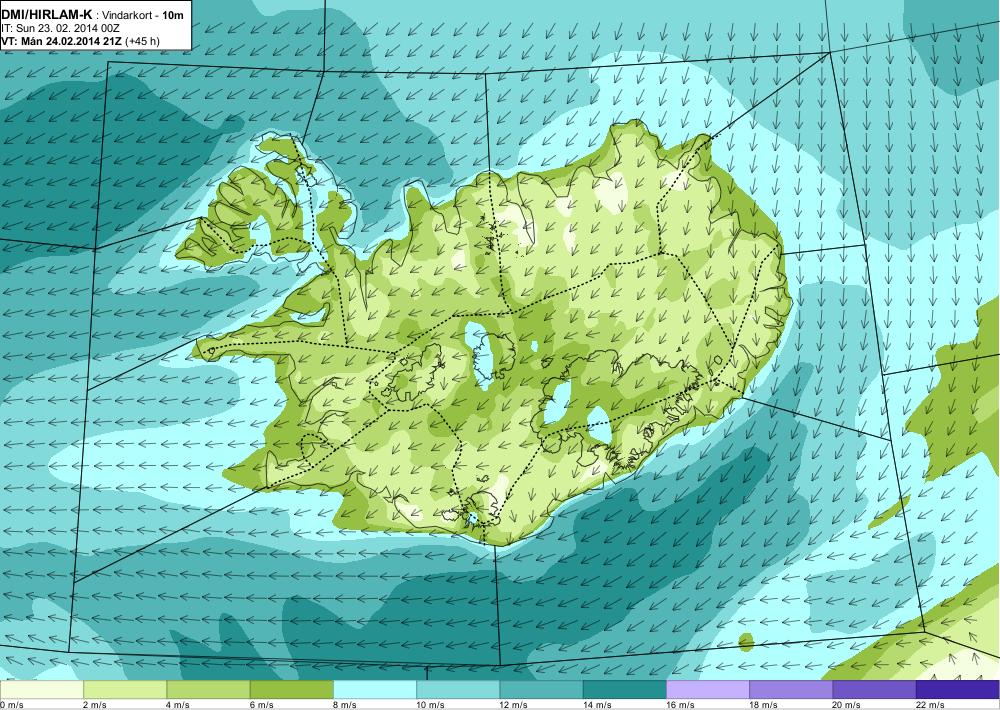Click the "10 m/s" legend label

coord(430,705)
